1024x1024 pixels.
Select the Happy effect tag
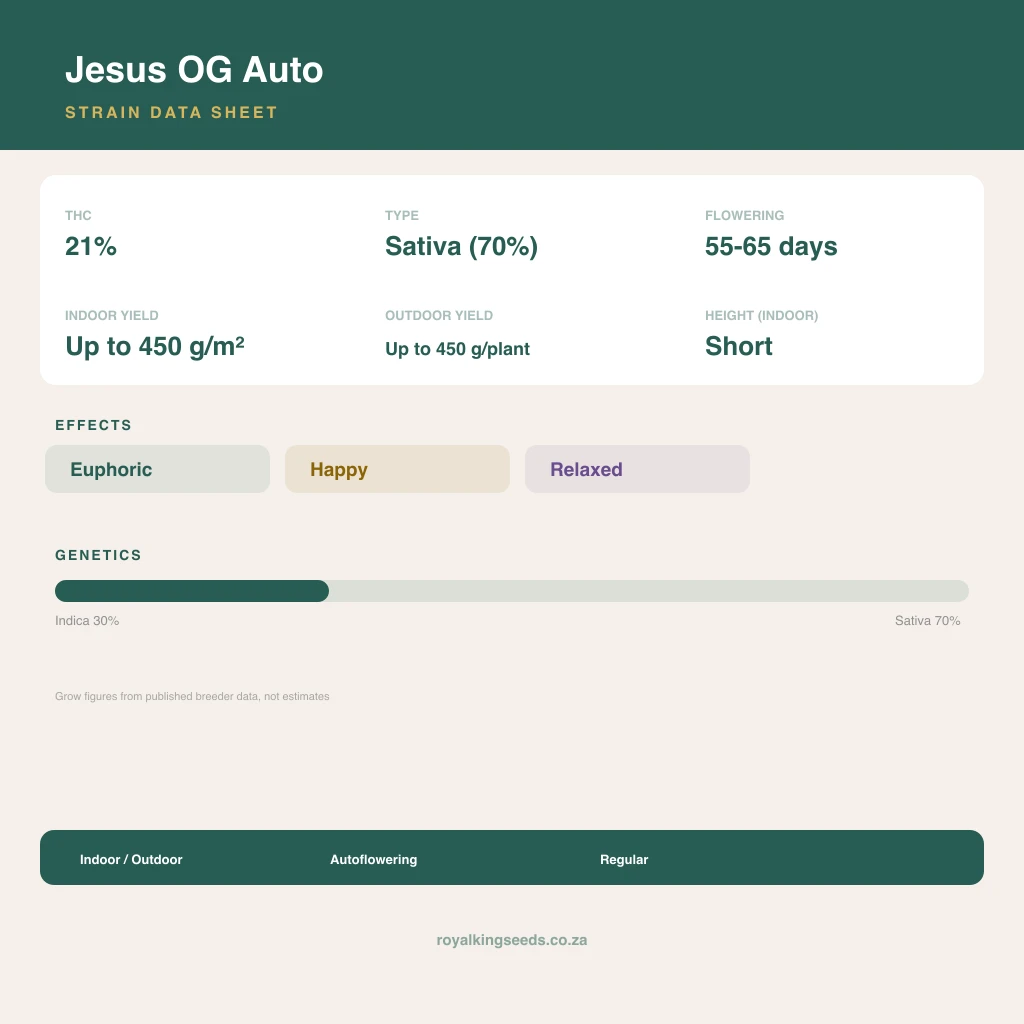[397, 469]
